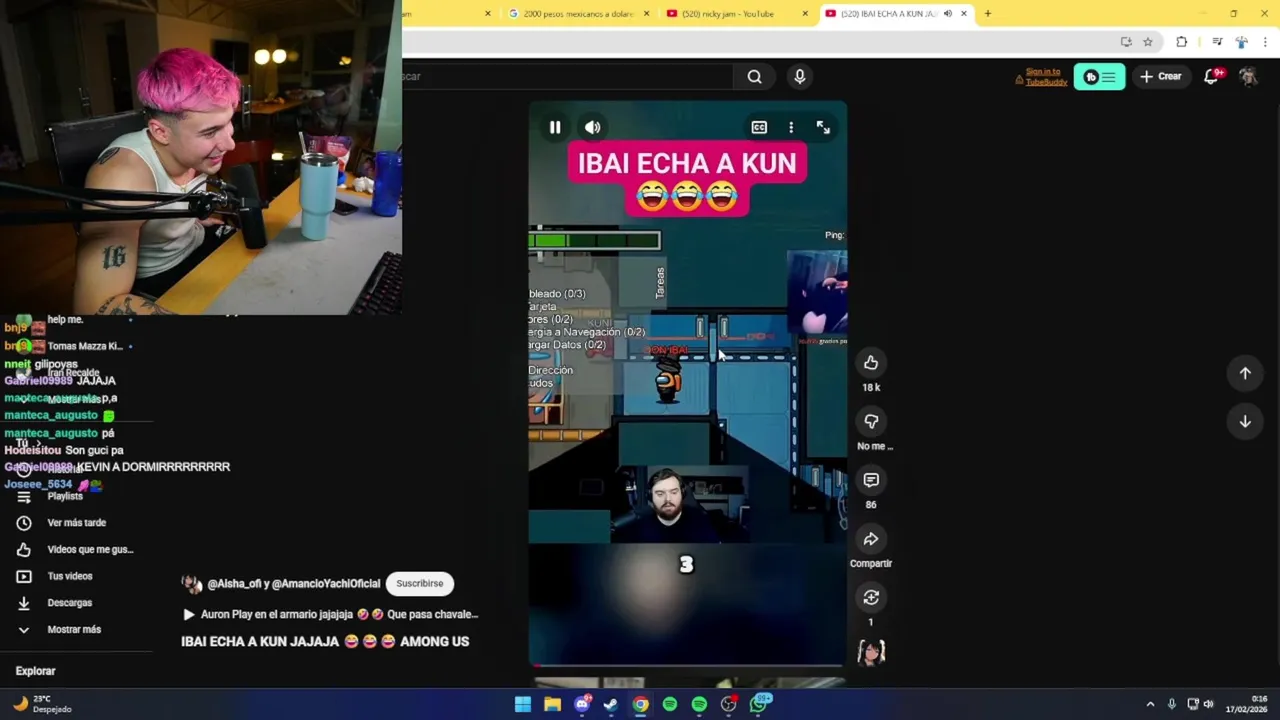Open the YouTube account avatar menu

pyautogui.click(x=1248, y=76)
